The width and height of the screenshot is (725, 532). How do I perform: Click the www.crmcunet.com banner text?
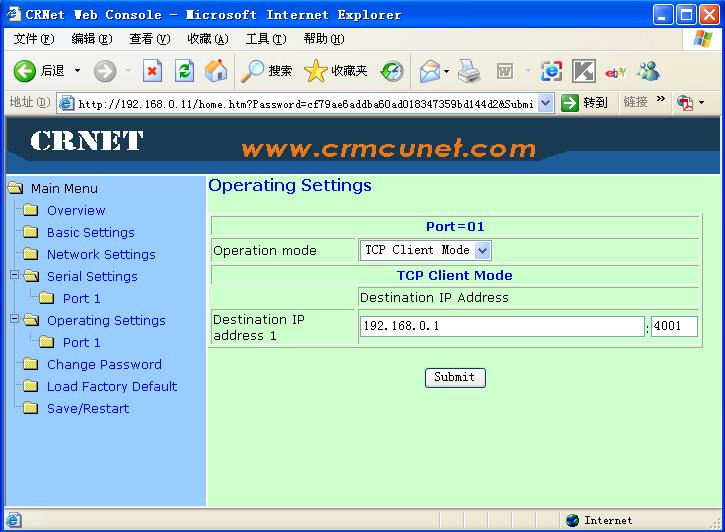coord(388,148)
